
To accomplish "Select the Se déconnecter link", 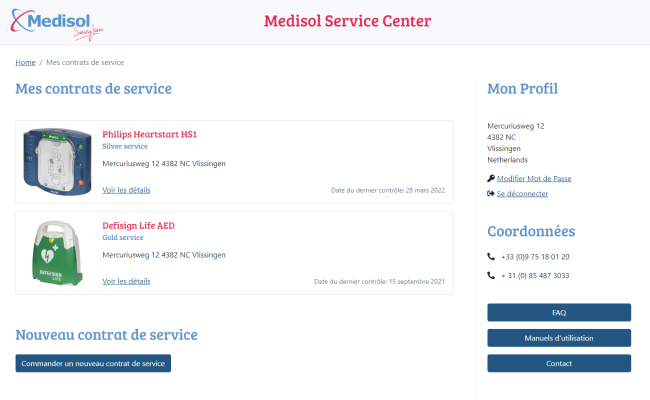I will pyautogui.click(x=522, y=194).
